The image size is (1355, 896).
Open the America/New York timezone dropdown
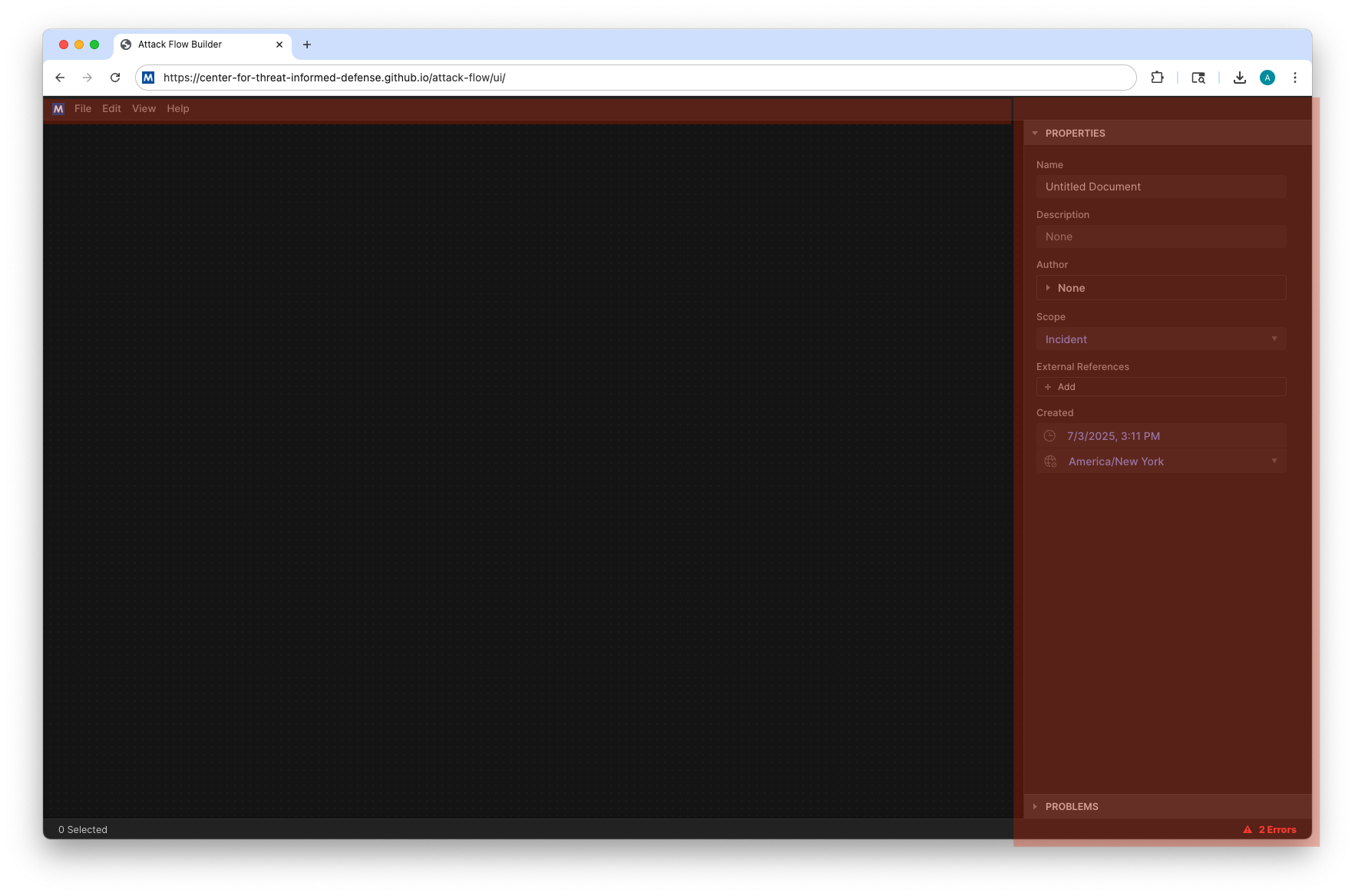click(1161, 461)
